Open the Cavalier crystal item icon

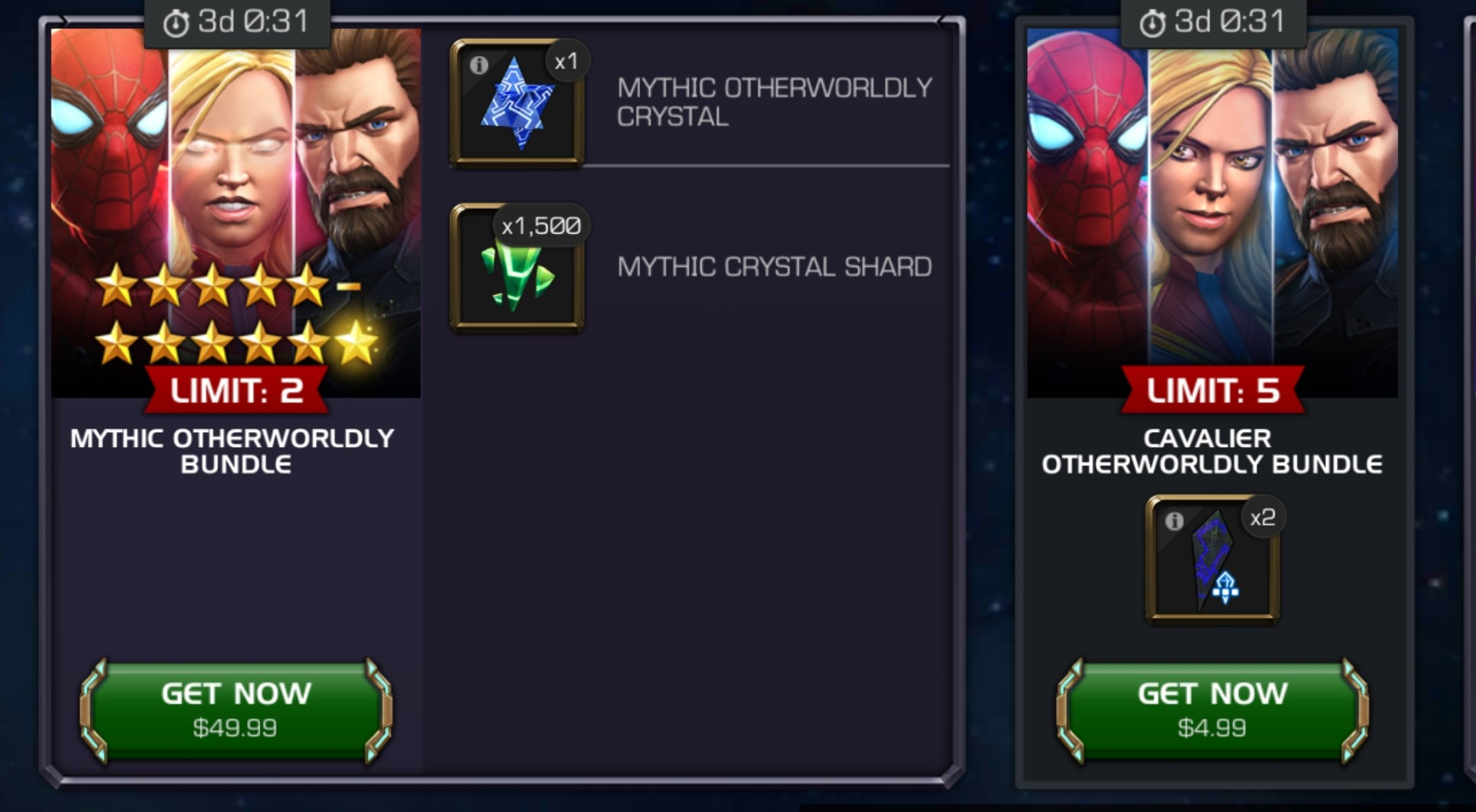point(1212,560)
